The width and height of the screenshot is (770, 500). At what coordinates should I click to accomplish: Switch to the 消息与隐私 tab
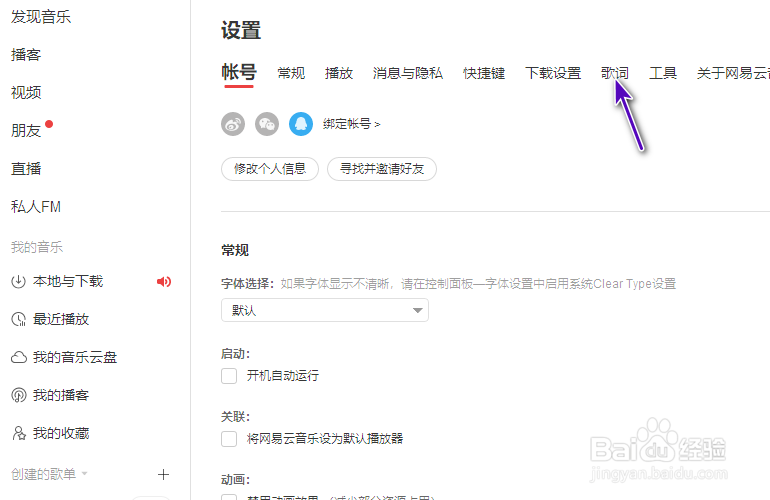click(408, 73)
